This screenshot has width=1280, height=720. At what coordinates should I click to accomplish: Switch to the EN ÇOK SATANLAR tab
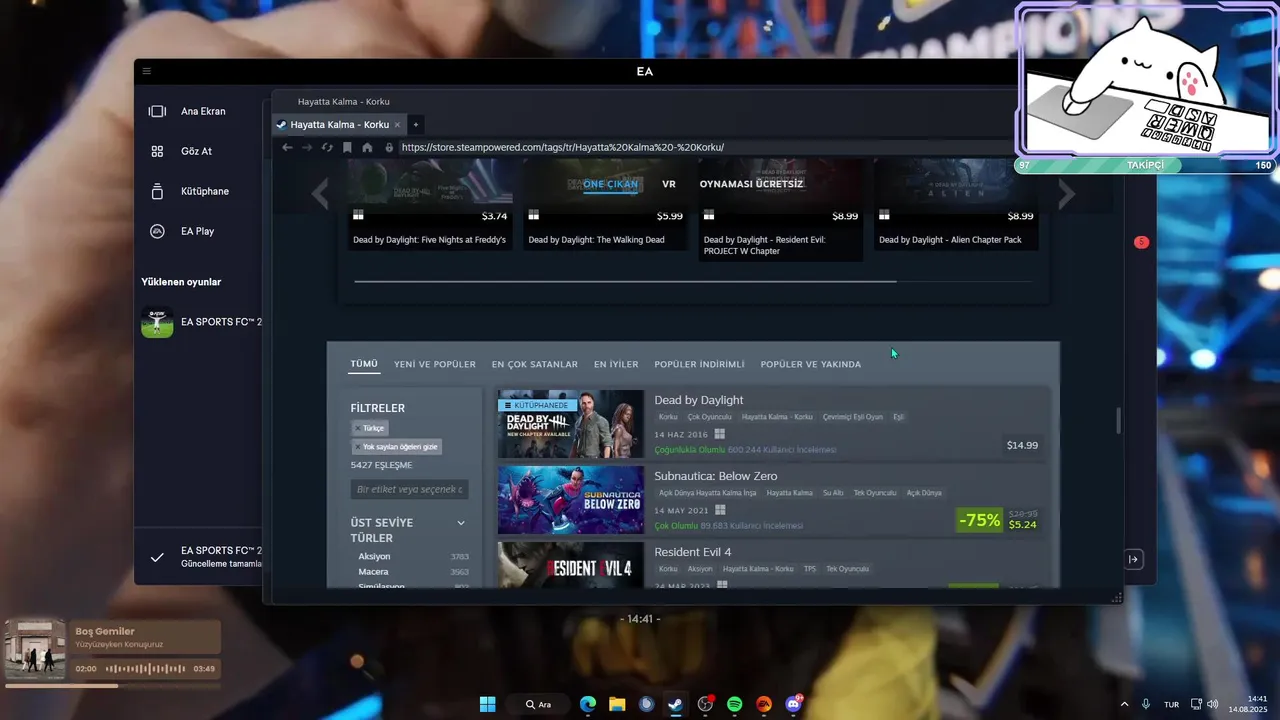pyautogui.click(x=535, y=364)
